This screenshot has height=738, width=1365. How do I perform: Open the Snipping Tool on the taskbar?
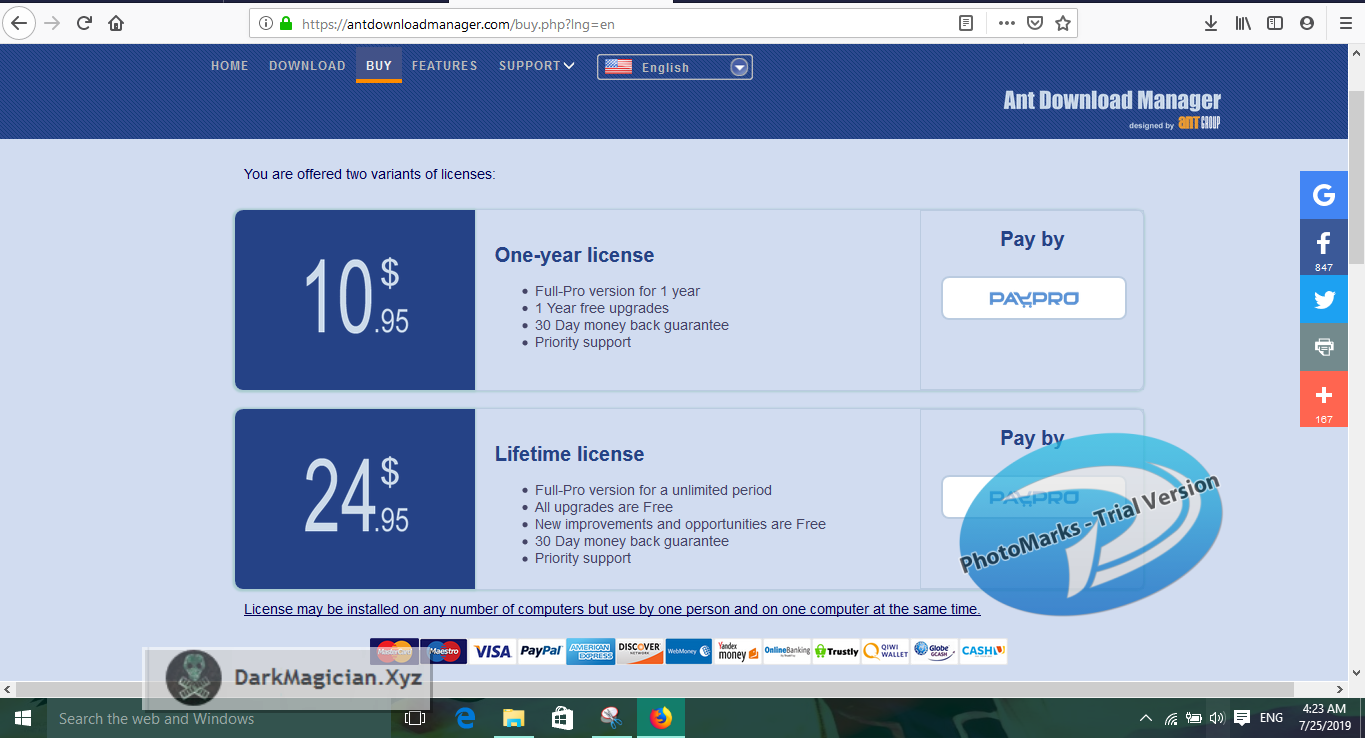click(x=610, y=718)
